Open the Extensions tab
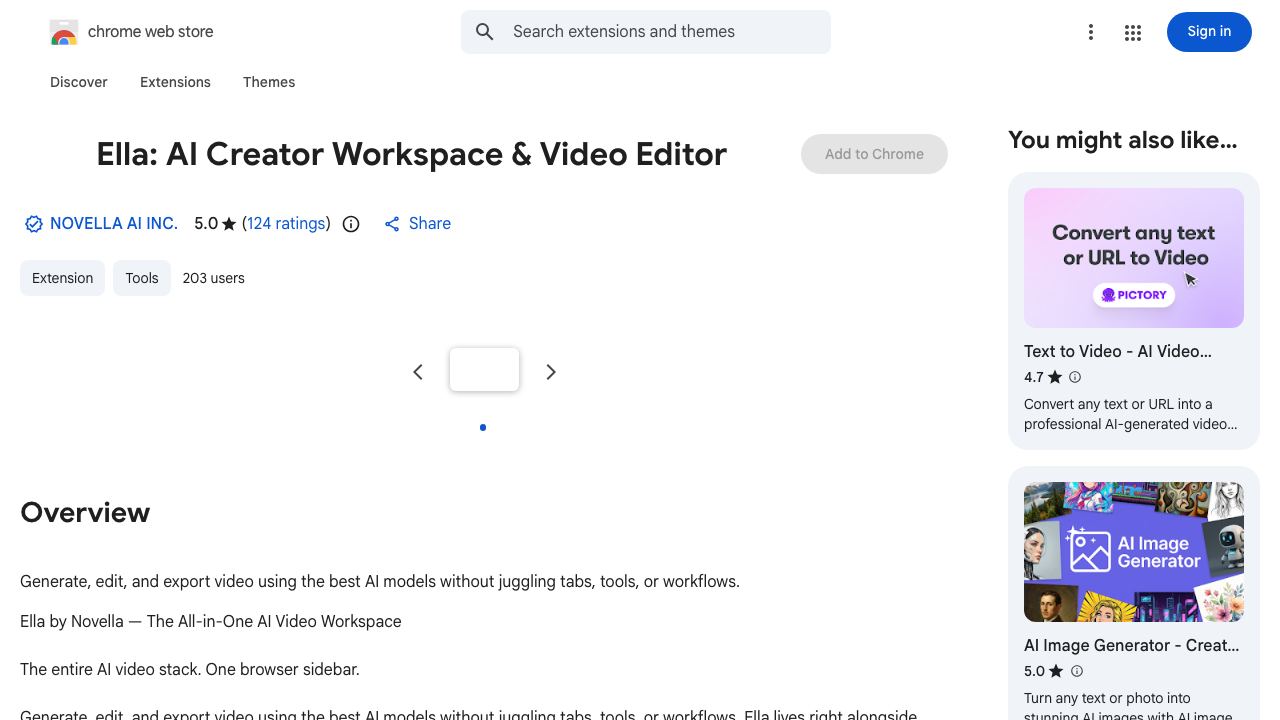 click(x=175, y=82)
